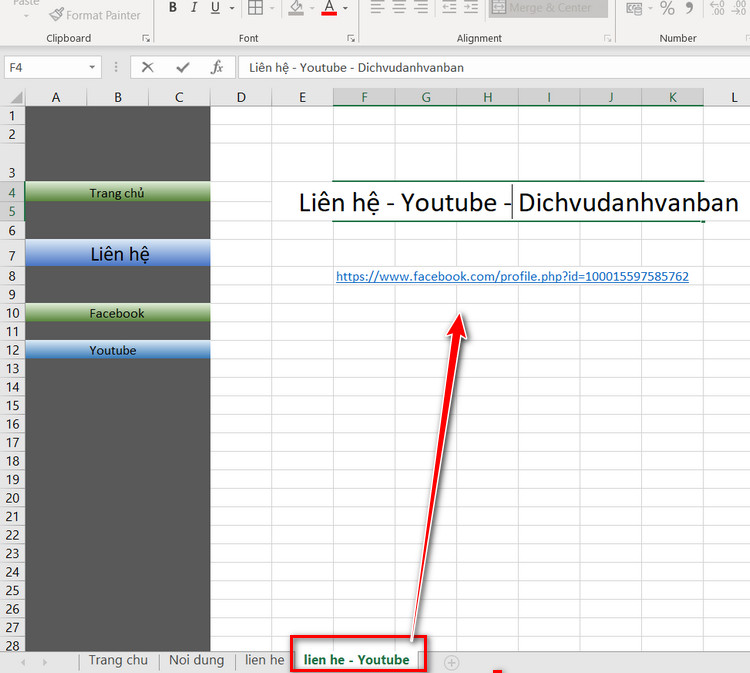The image size is (750, 673).
Task: Open Insert Function fx icon
Action: click(217, 67)
